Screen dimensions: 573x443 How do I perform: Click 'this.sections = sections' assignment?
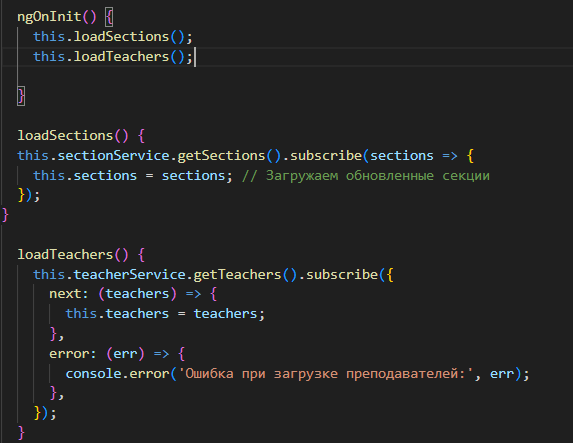[133, 176]
